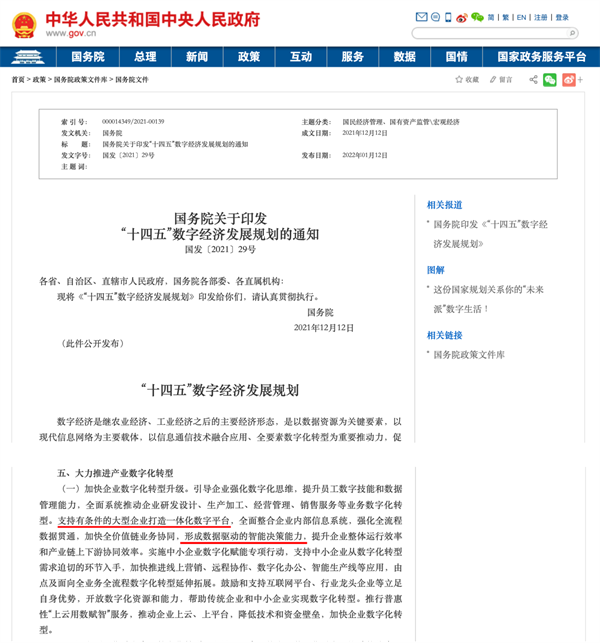This screenshot has height=643, width=600.
Task: Click the mail envelope icon in header
Action: click(x=421, y=17)
